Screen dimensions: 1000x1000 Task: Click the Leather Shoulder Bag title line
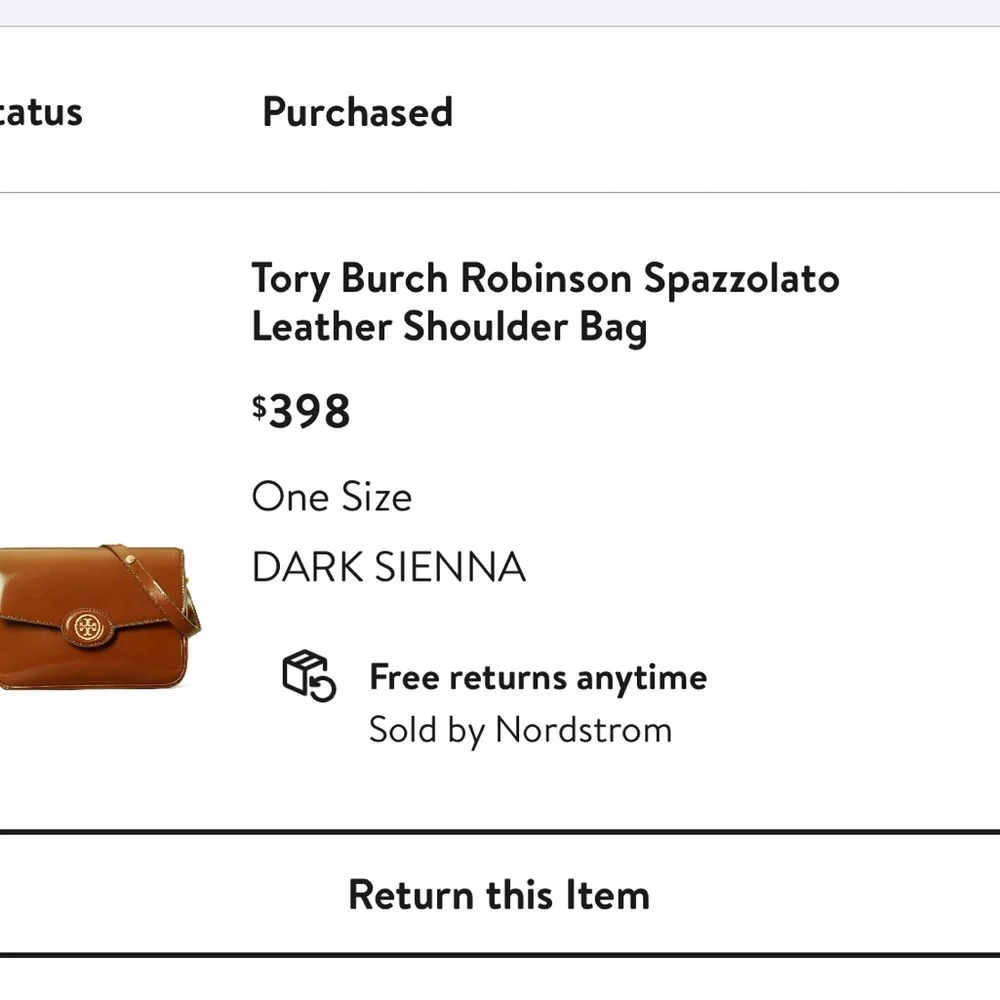click(x=449, y=327)
